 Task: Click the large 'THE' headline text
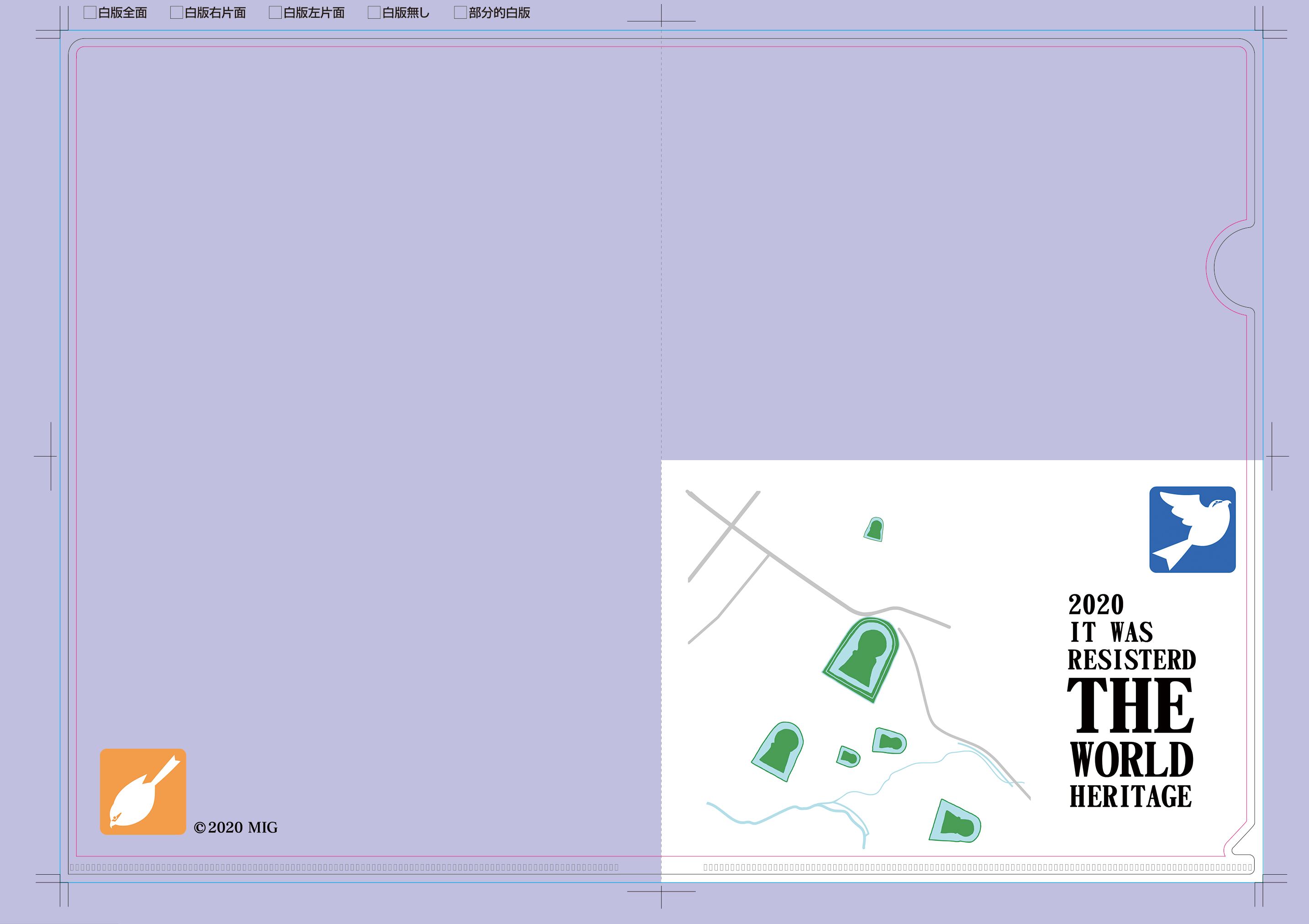1130,705
